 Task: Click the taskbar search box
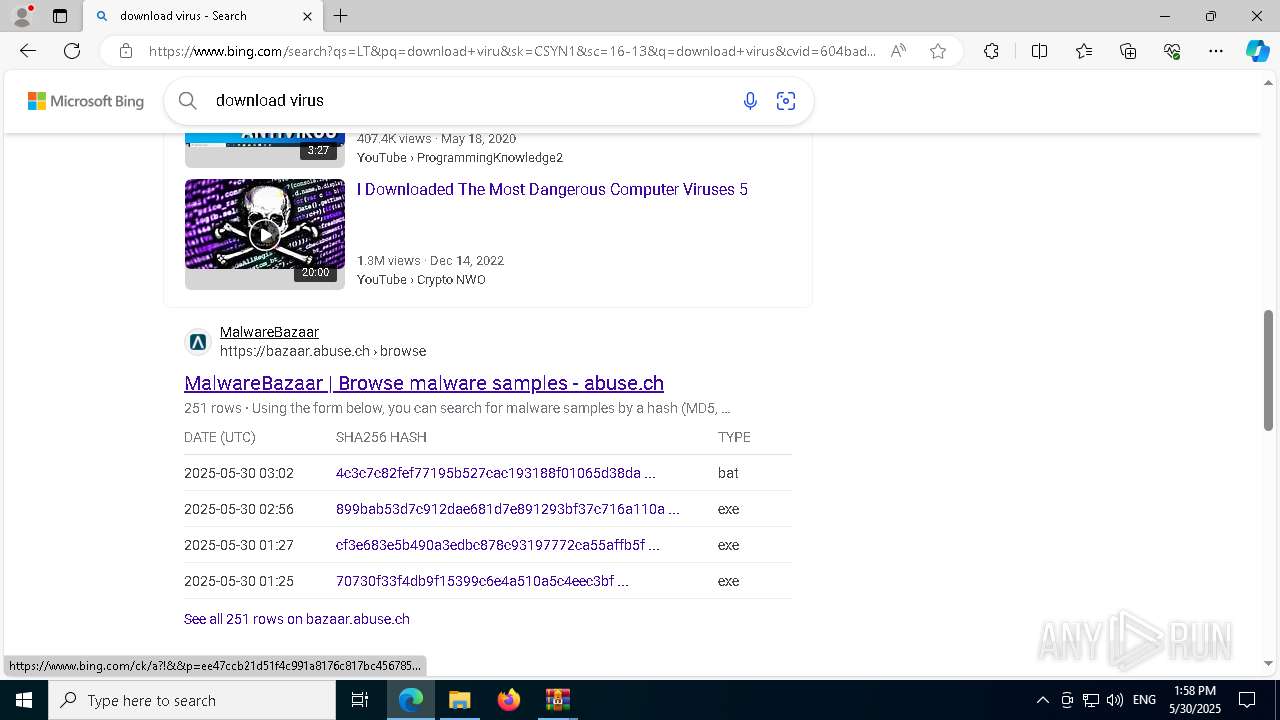192,700
